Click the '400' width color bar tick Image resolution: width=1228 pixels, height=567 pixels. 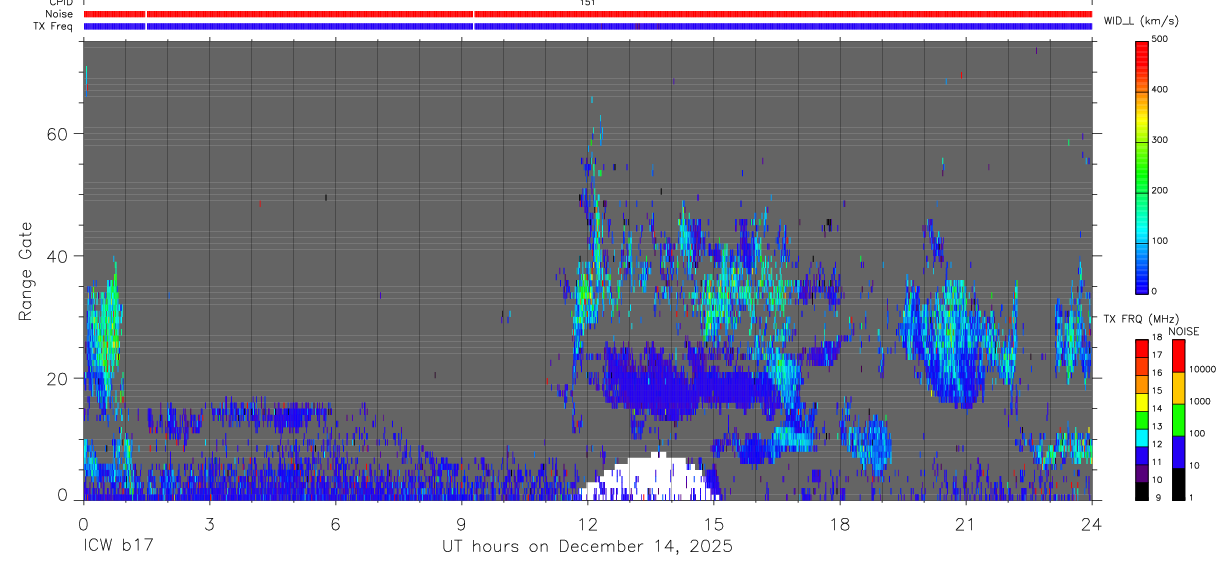[1160, 89]
